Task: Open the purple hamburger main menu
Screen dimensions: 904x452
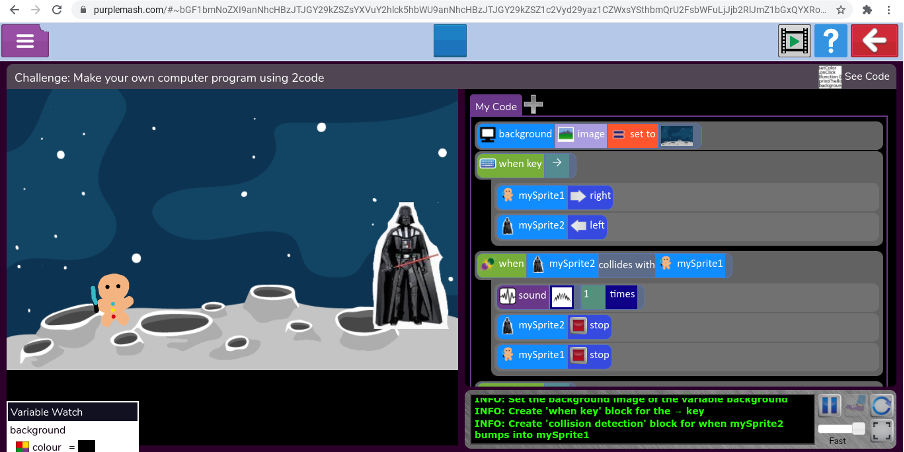Action: [25, 41]
